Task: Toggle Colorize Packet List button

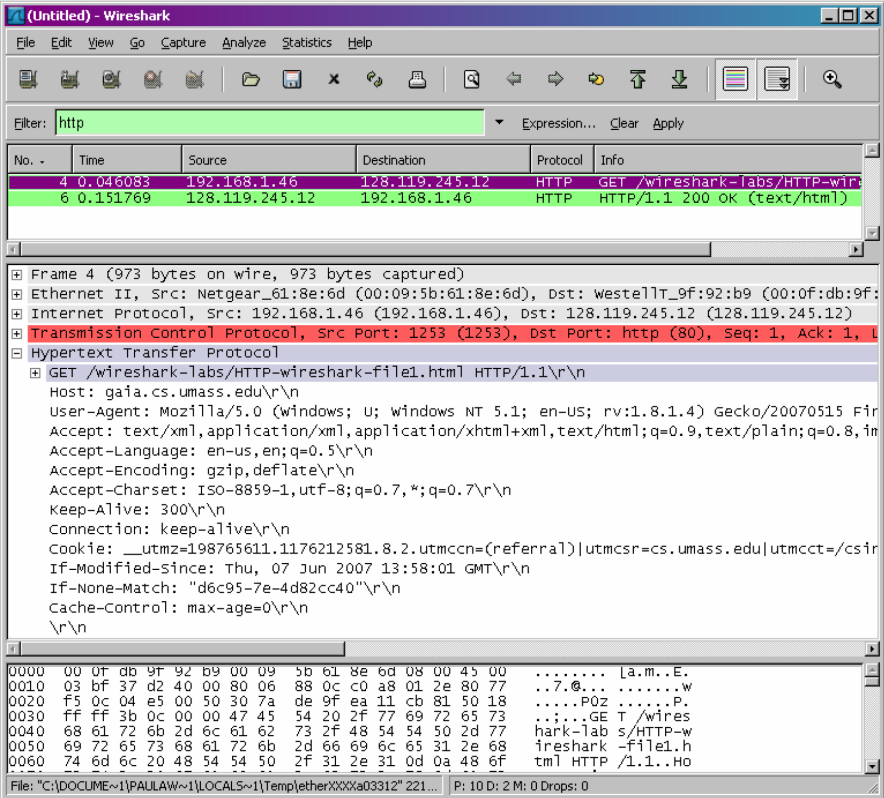Action: (735, 79)
